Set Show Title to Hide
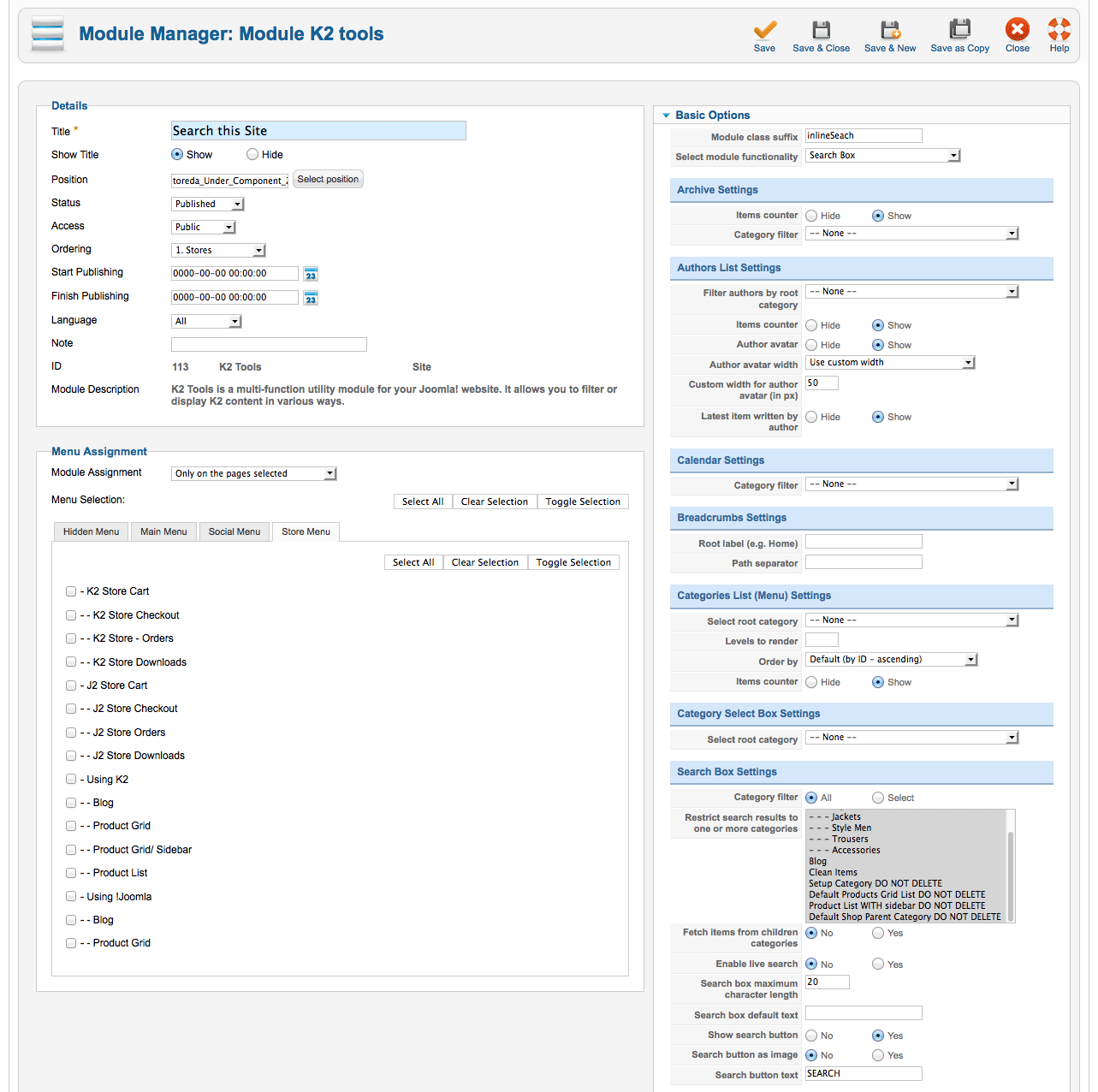This screenshot has height=1092, width=1098. point(252,155)
